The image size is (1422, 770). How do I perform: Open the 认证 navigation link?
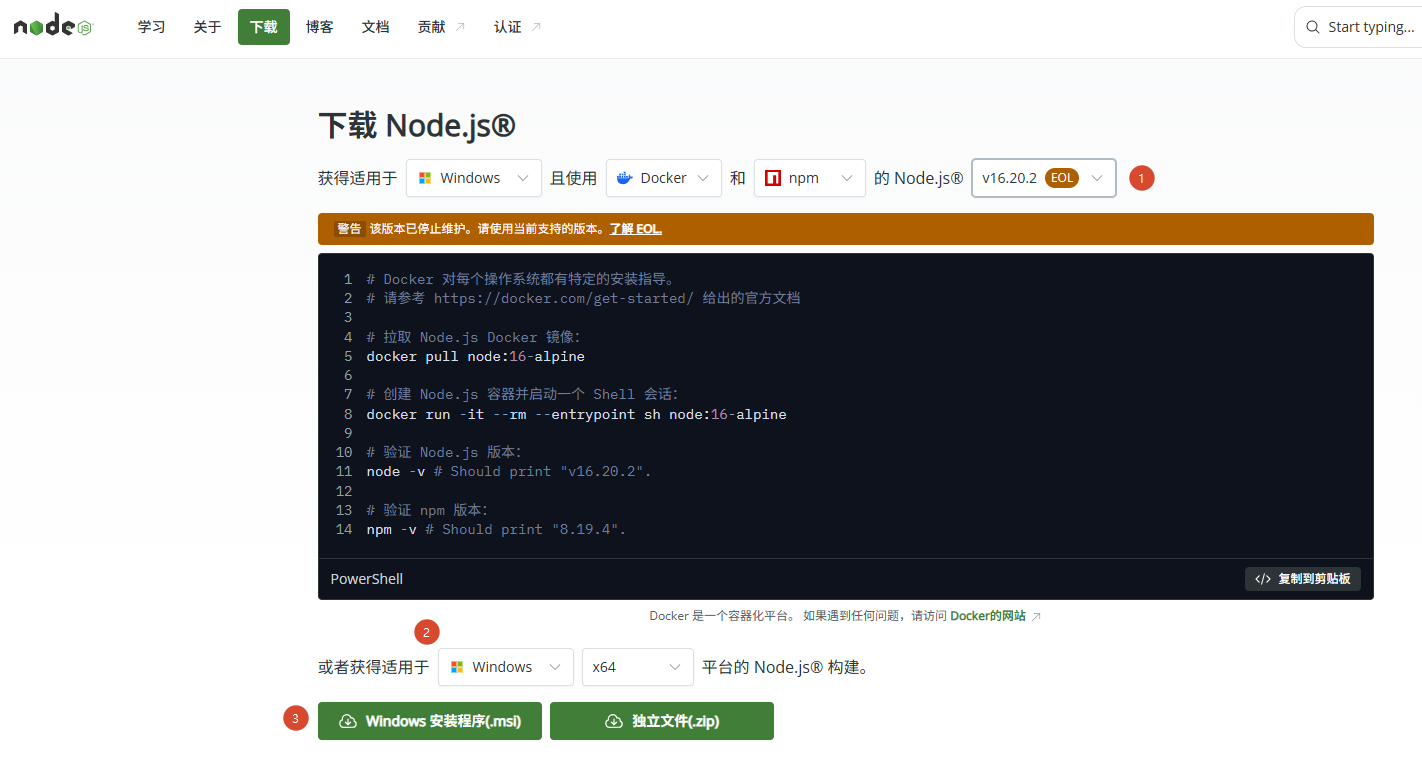point(517,27)
